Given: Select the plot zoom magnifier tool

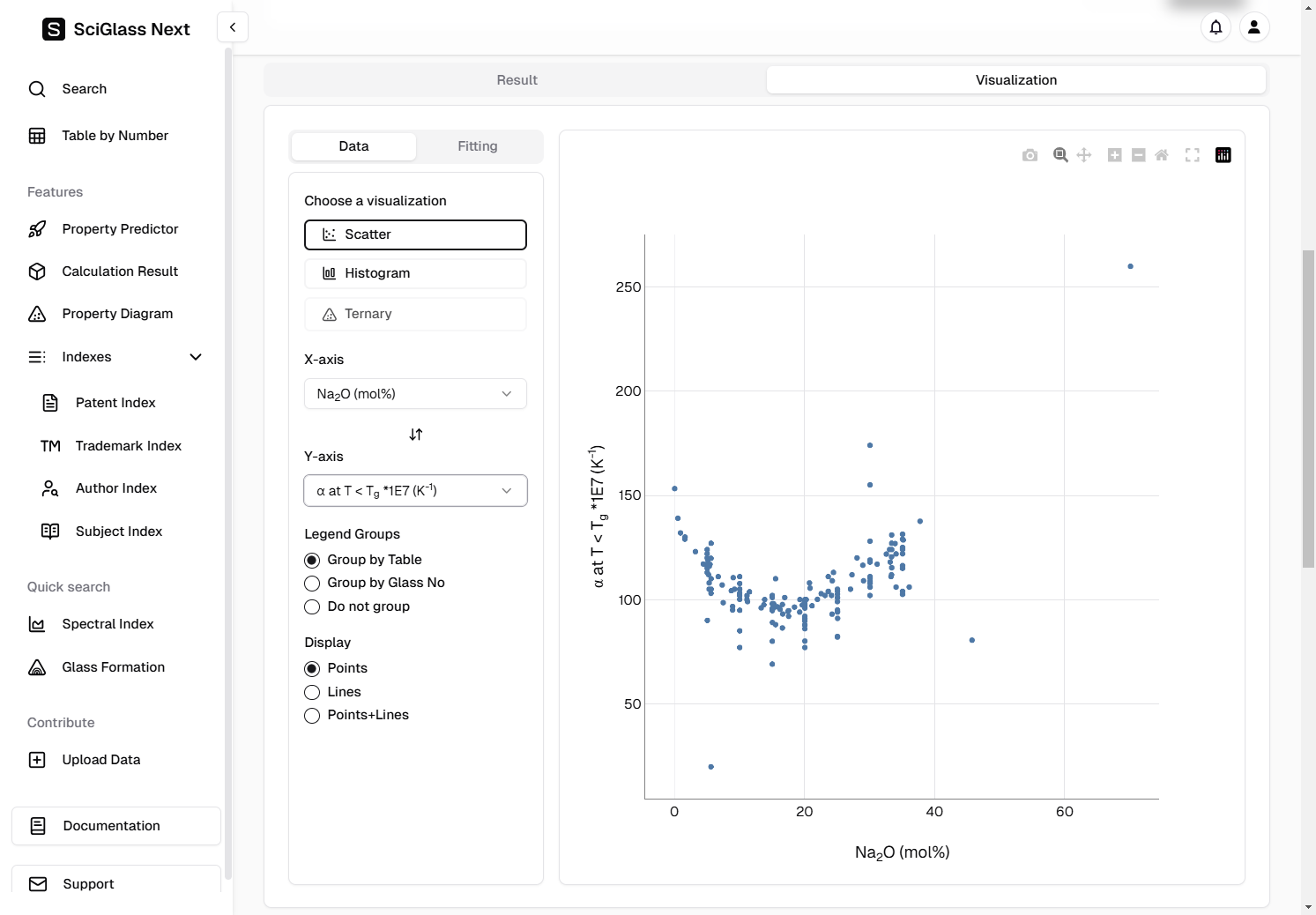Looking at the screenshot, I should (1060, 155).
